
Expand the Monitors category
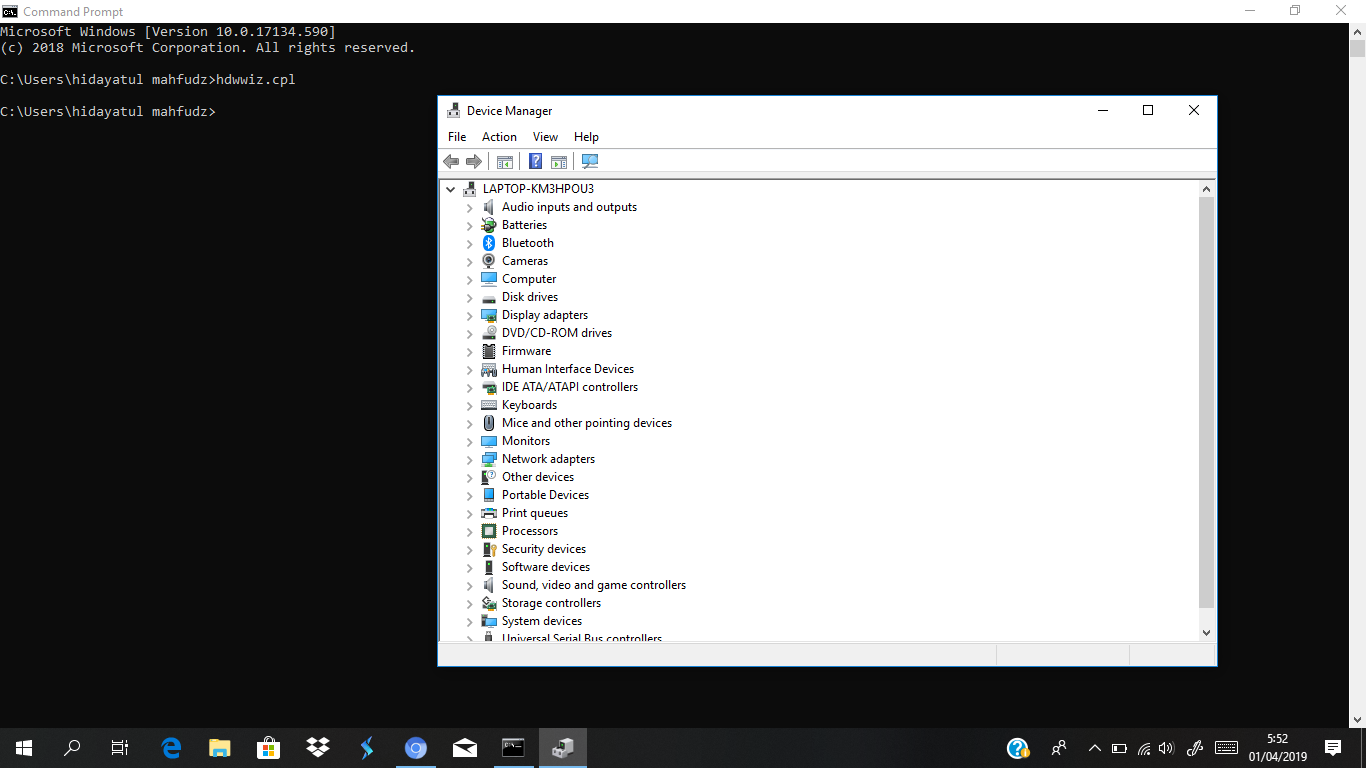pyautogui.click(x=470, y=442)
